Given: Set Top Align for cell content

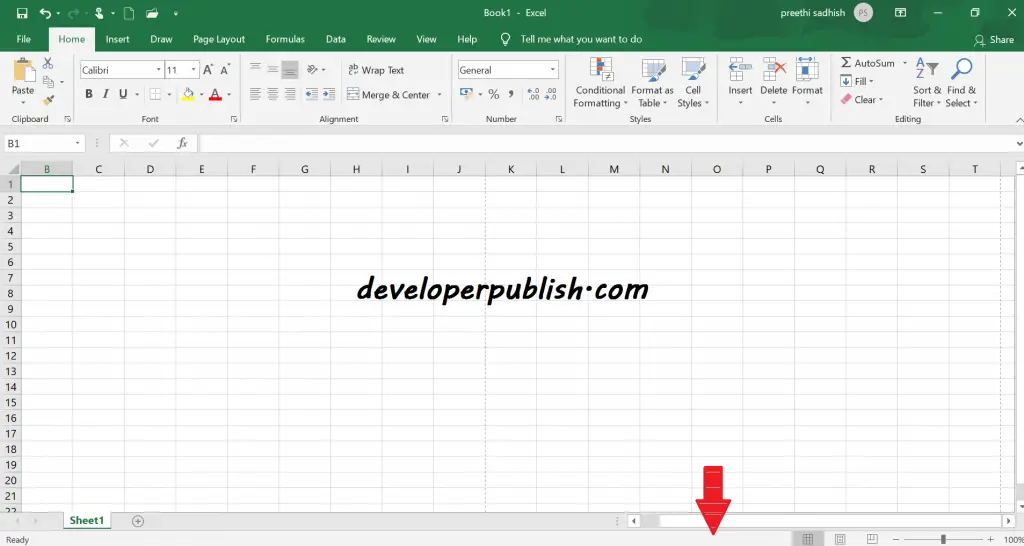Looking at the screenshot, I should (255, 69).
